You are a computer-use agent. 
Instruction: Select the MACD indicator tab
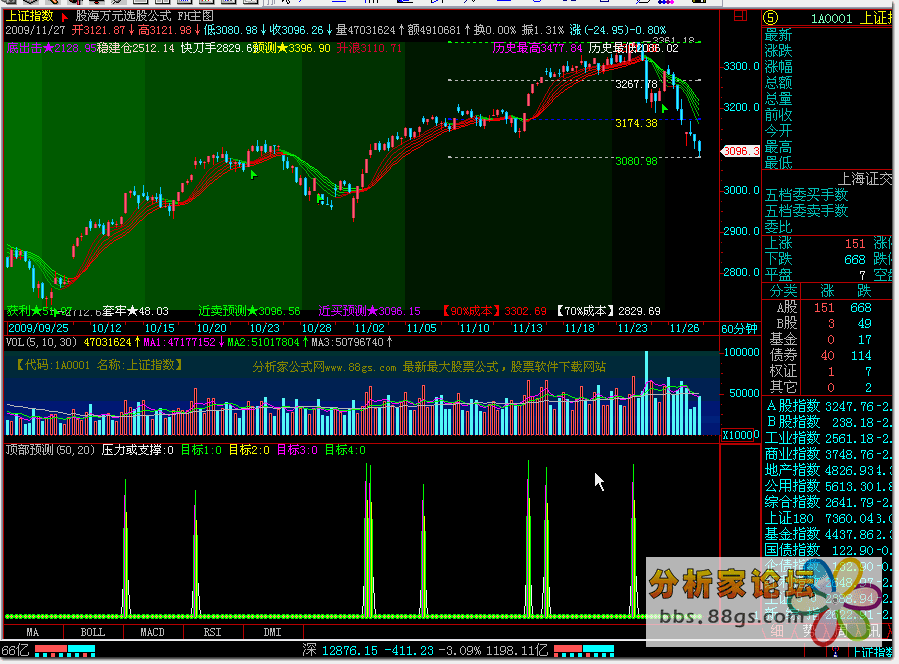tap(152, 632)
